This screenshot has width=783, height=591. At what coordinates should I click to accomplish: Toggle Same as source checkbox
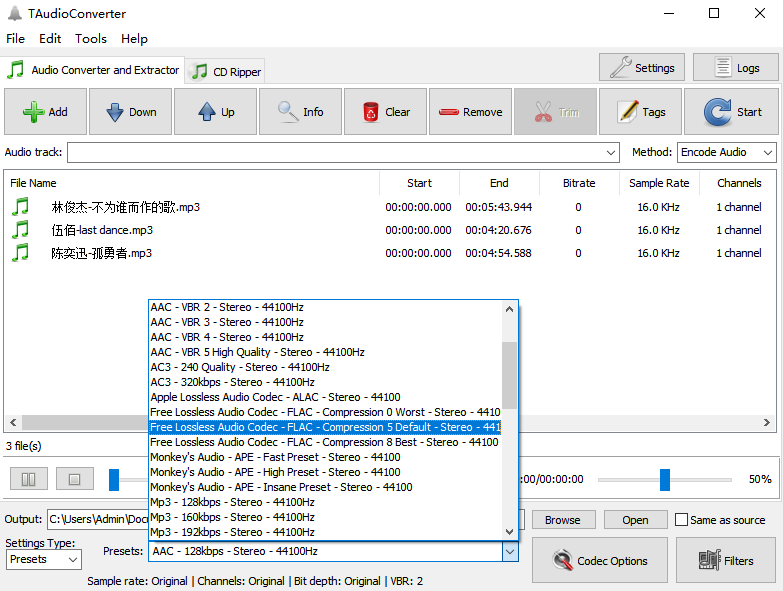point(681,520)
